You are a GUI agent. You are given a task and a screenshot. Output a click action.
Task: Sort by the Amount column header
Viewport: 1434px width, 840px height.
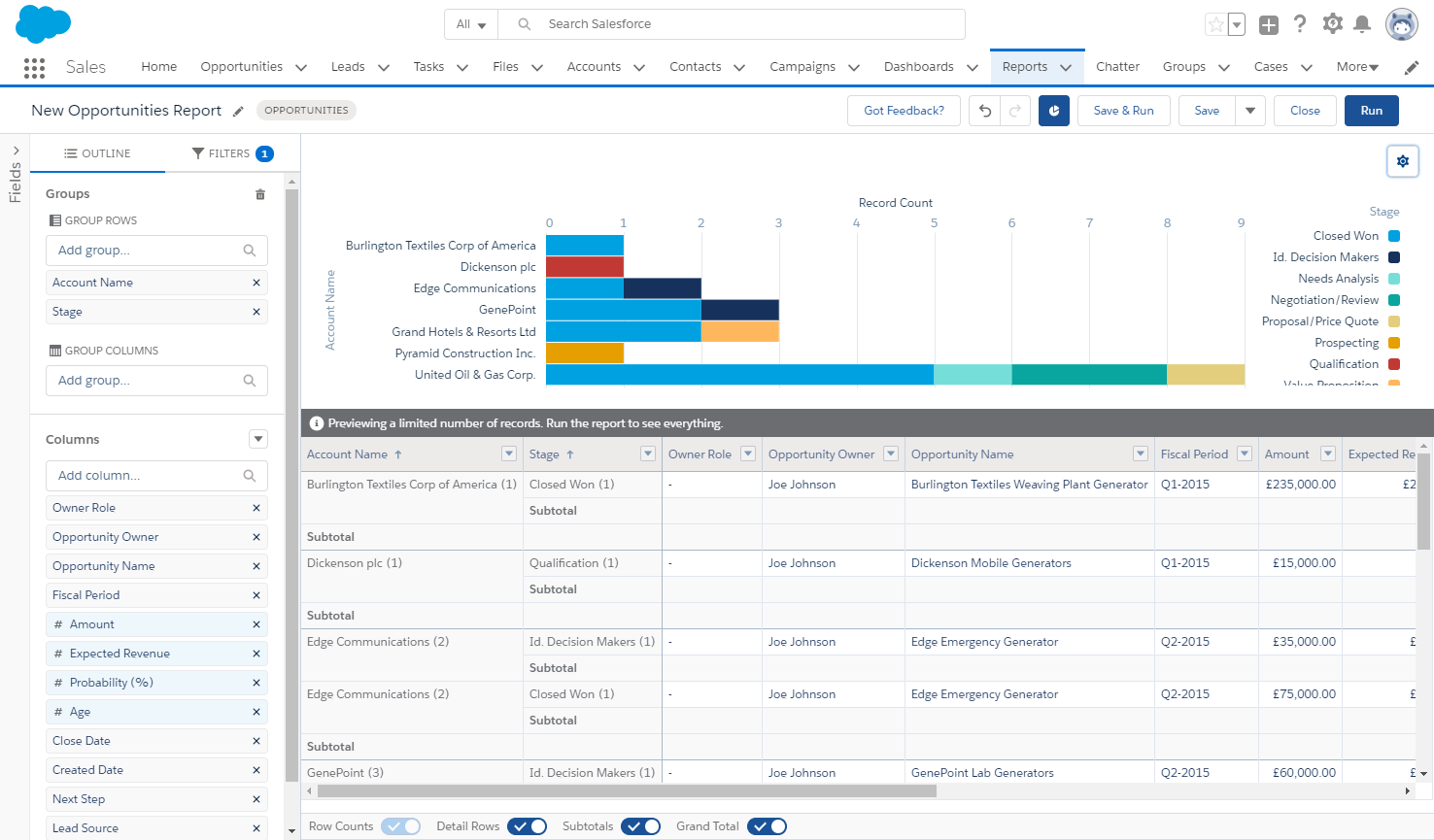[x=1286, y=454]
